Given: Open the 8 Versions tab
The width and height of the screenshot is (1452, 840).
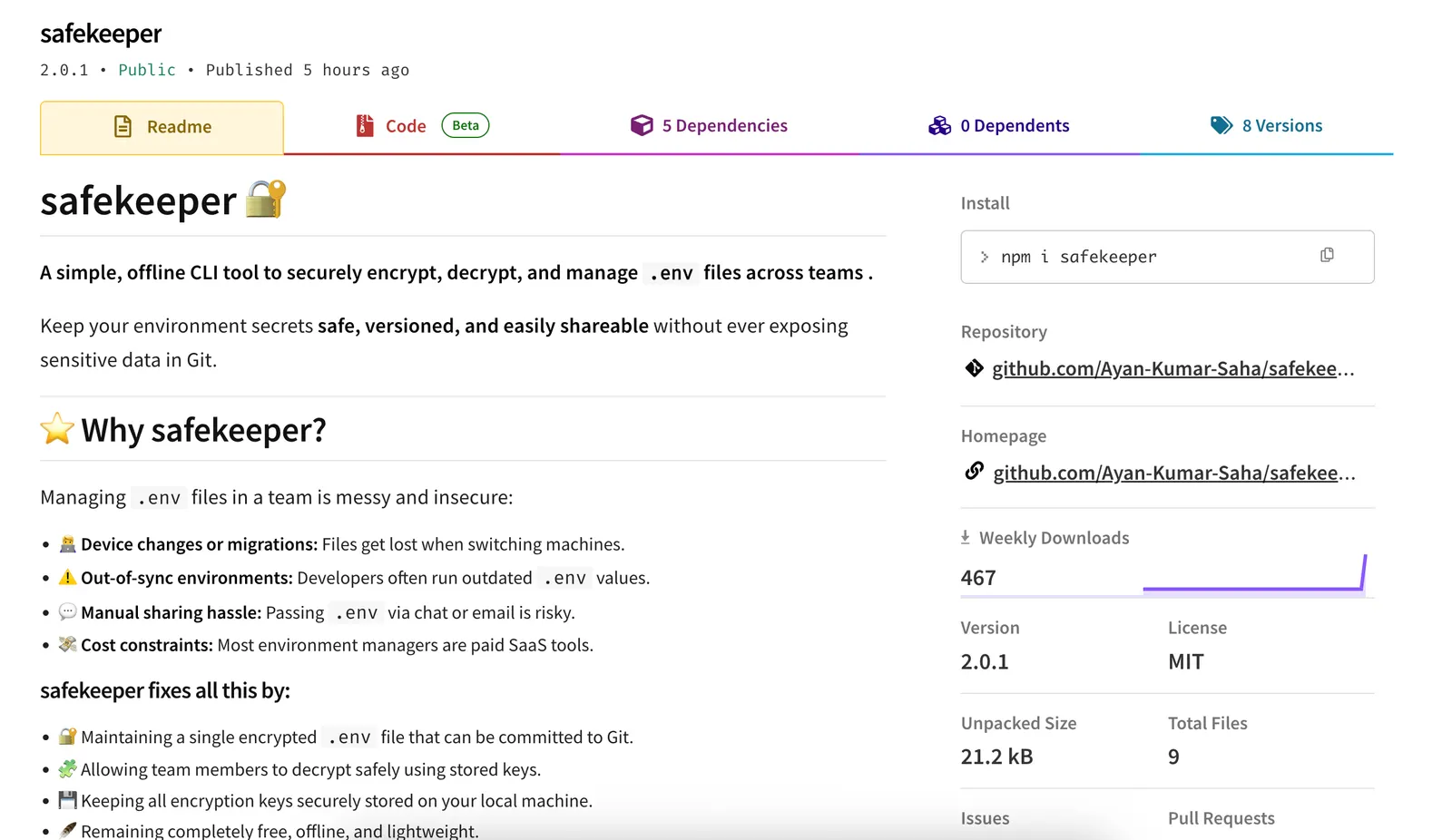Looking at the screenshot, I should (1266, 126).
